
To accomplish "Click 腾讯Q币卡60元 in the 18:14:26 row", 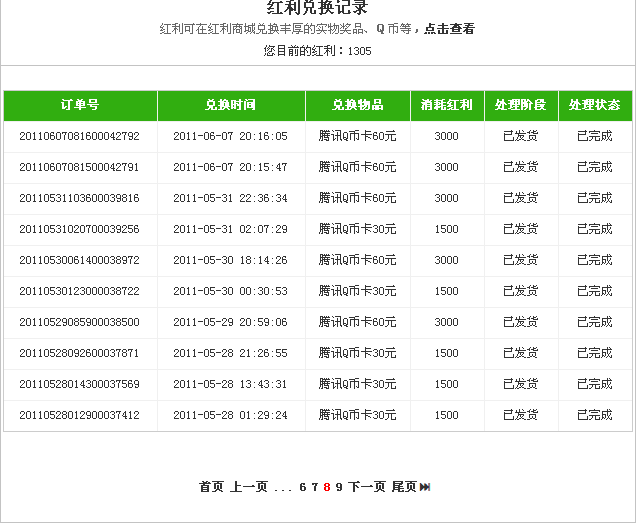I will coord(358,260).
